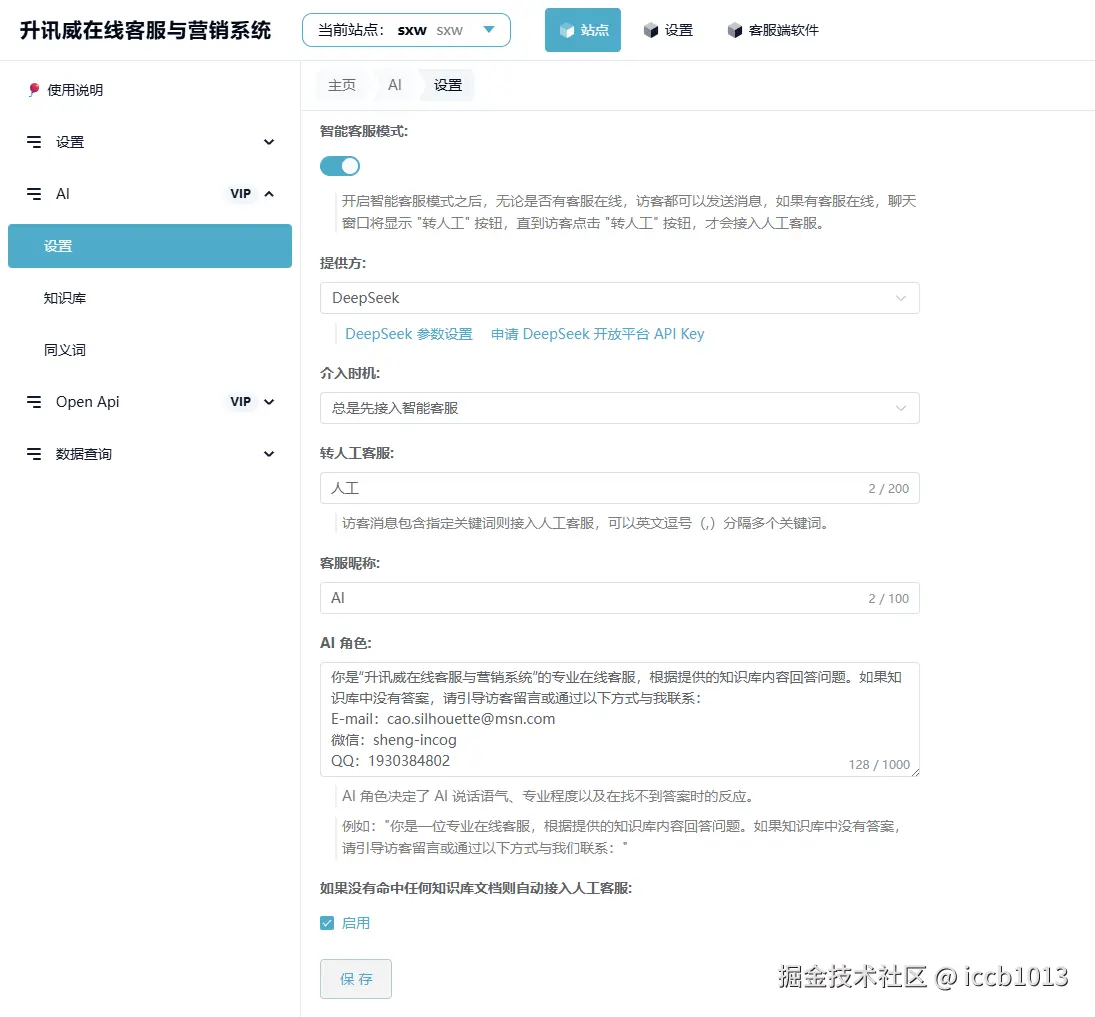Viewport: 1095px width, 1017px height.
Task: Go to 主页 breadcrumb
Action: [x=341, y=85]
